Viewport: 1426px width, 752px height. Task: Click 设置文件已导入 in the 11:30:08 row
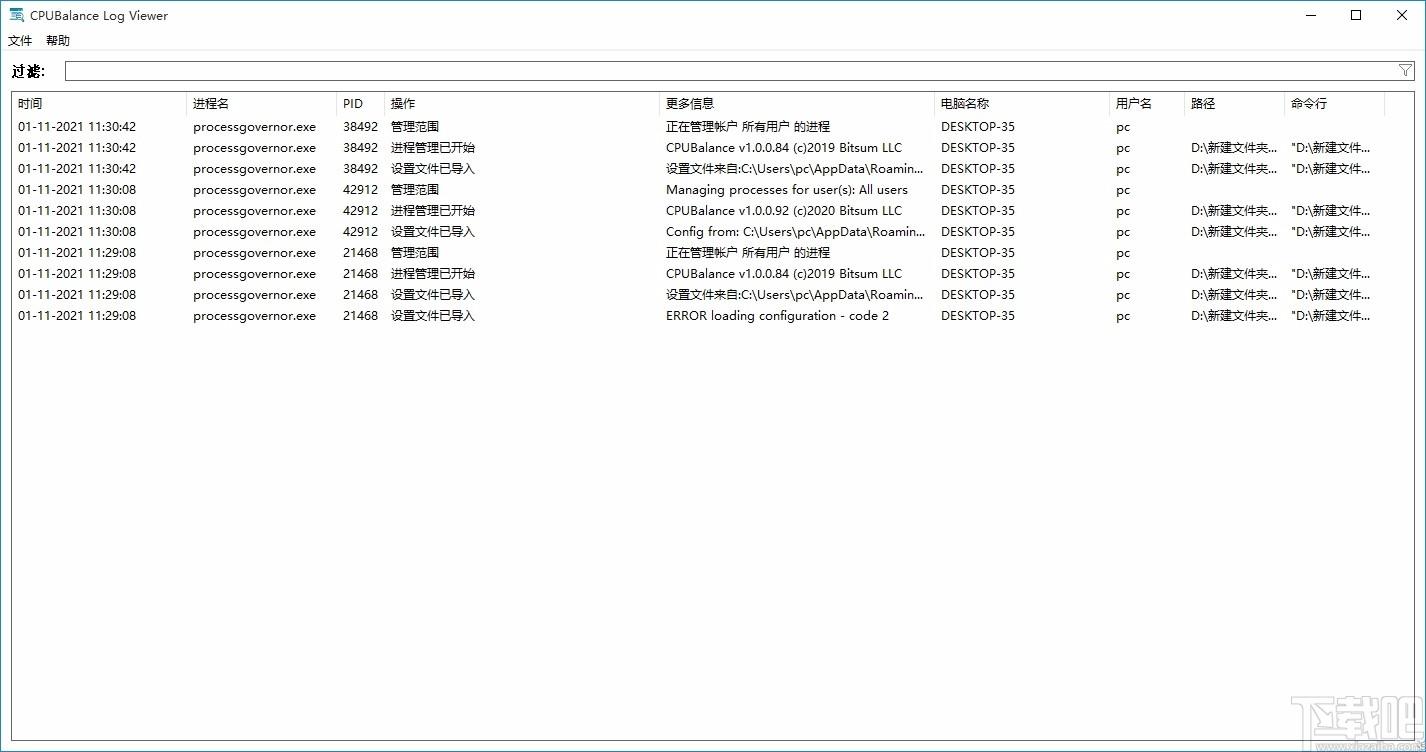(433, 232)
